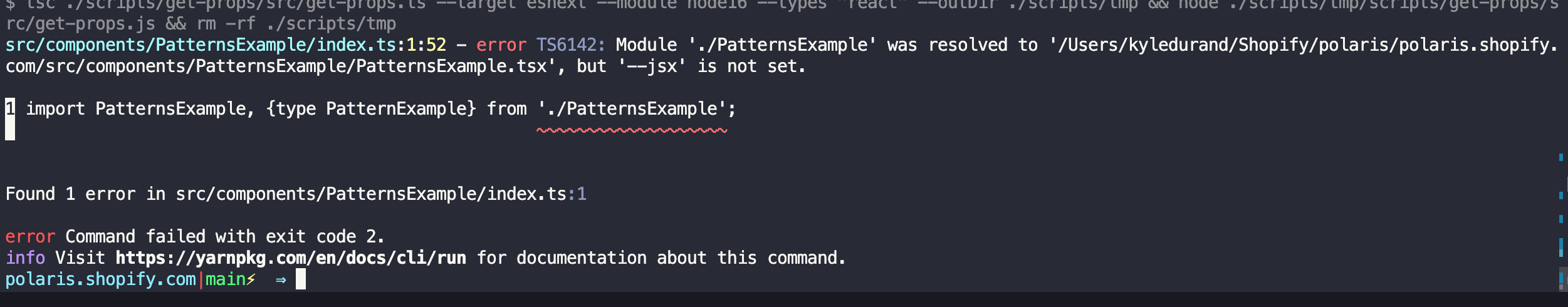Viewport: 1568px width, 307px height.
Task: Click the block cursor at the prompt
Action: pyautogui.click(x=301, y=279)
